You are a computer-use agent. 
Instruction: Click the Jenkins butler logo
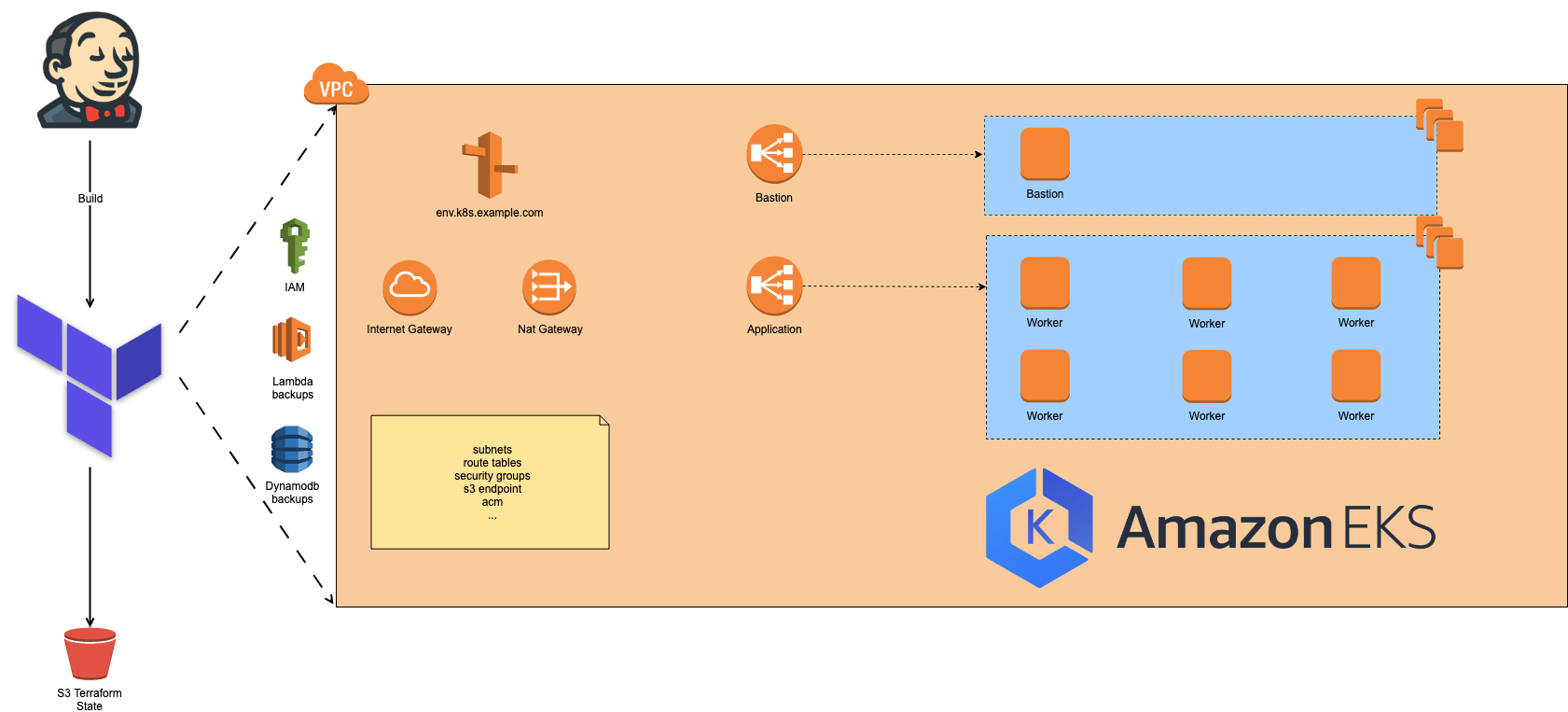pyautogui.click(x=90, y=71)
